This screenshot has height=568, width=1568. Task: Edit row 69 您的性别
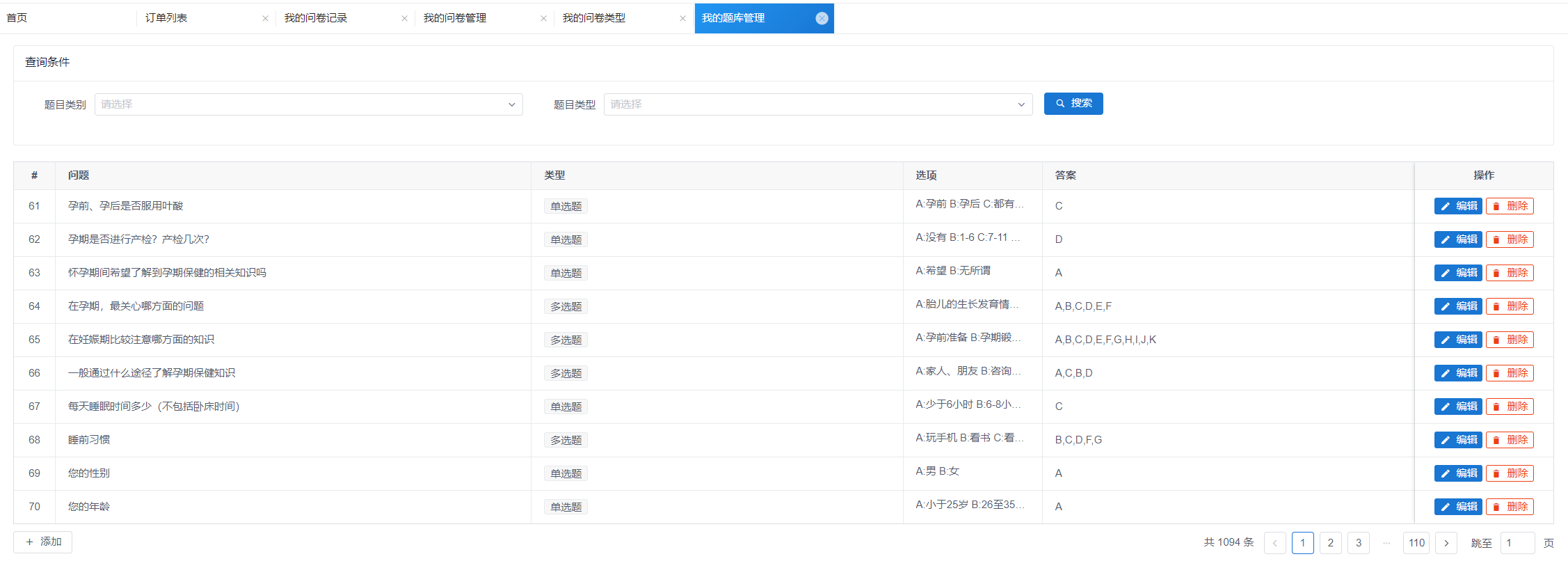click(x=1458, y=473)
